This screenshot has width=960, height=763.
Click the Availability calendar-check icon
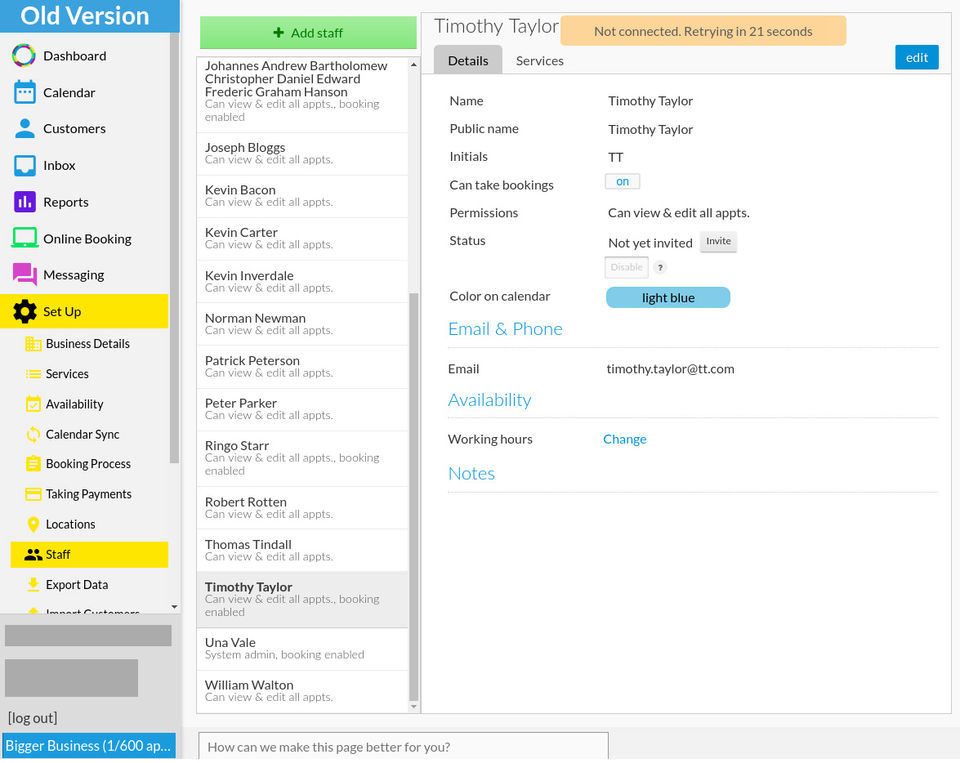[33, 404]
